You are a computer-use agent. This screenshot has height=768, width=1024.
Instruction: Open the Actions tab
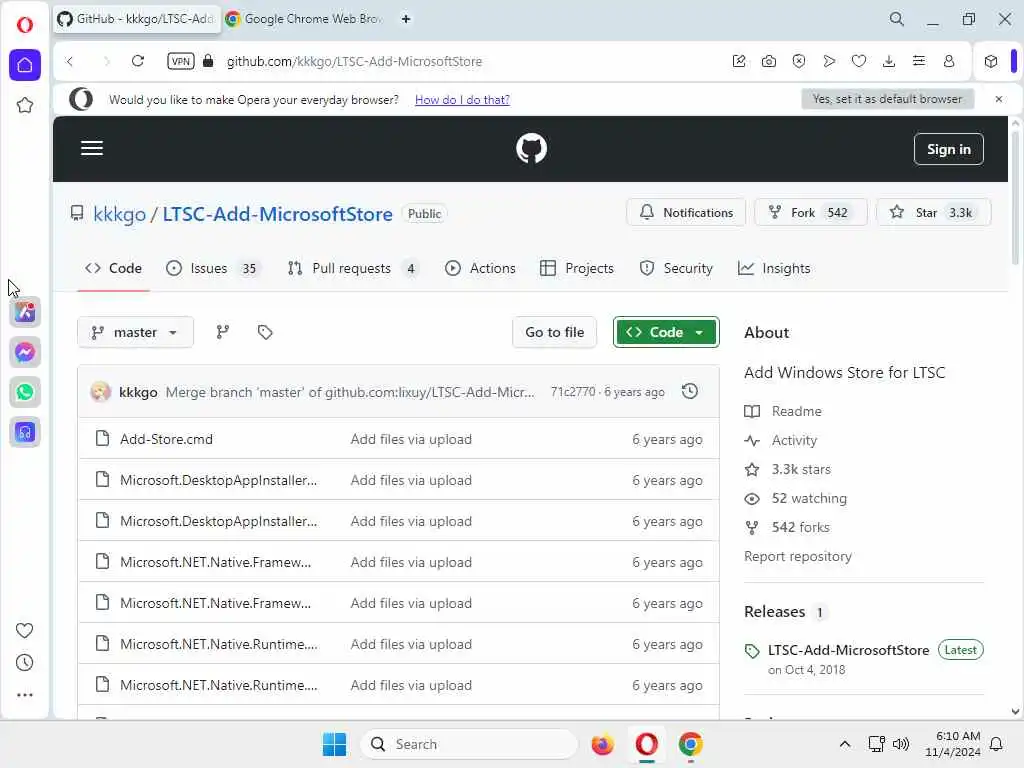pos(480,268)
